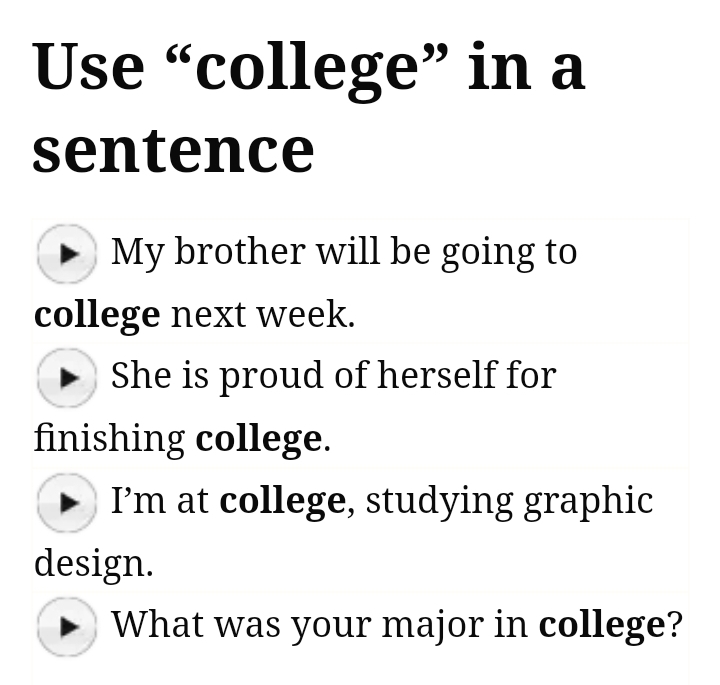Click the word "finishing"
The width and height of the screenshot is (720, 685).
point(109,438)
